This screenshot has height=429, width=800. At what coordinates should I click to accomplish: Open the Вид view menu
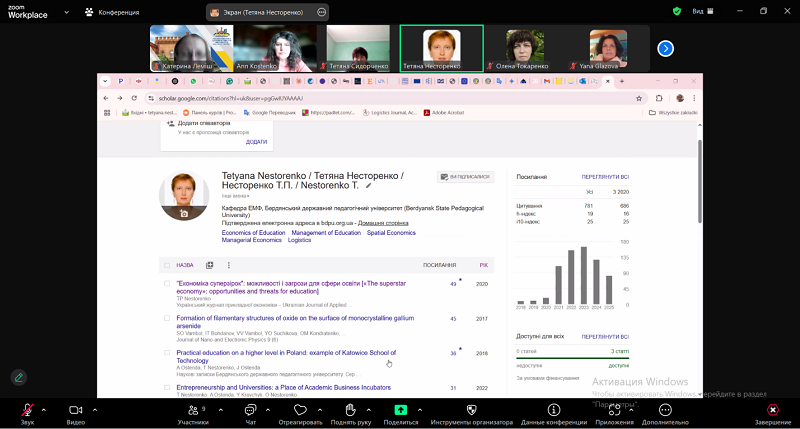pyautogui.click(x=703, y=11)
